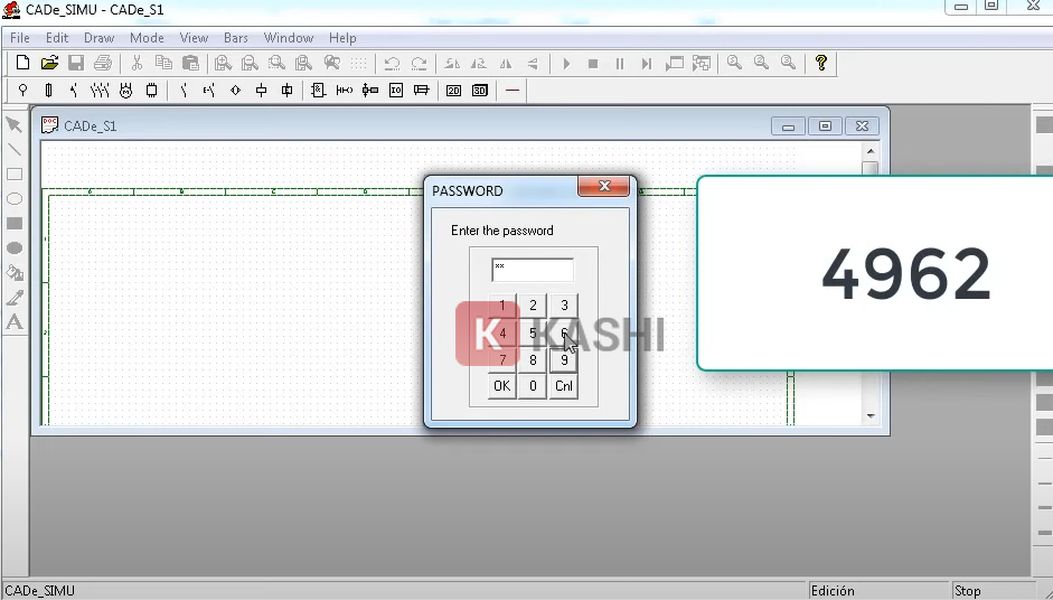Select the filled ellipse drawing tool
This screenshot has height=600, width=1053.
coord(14,248)
